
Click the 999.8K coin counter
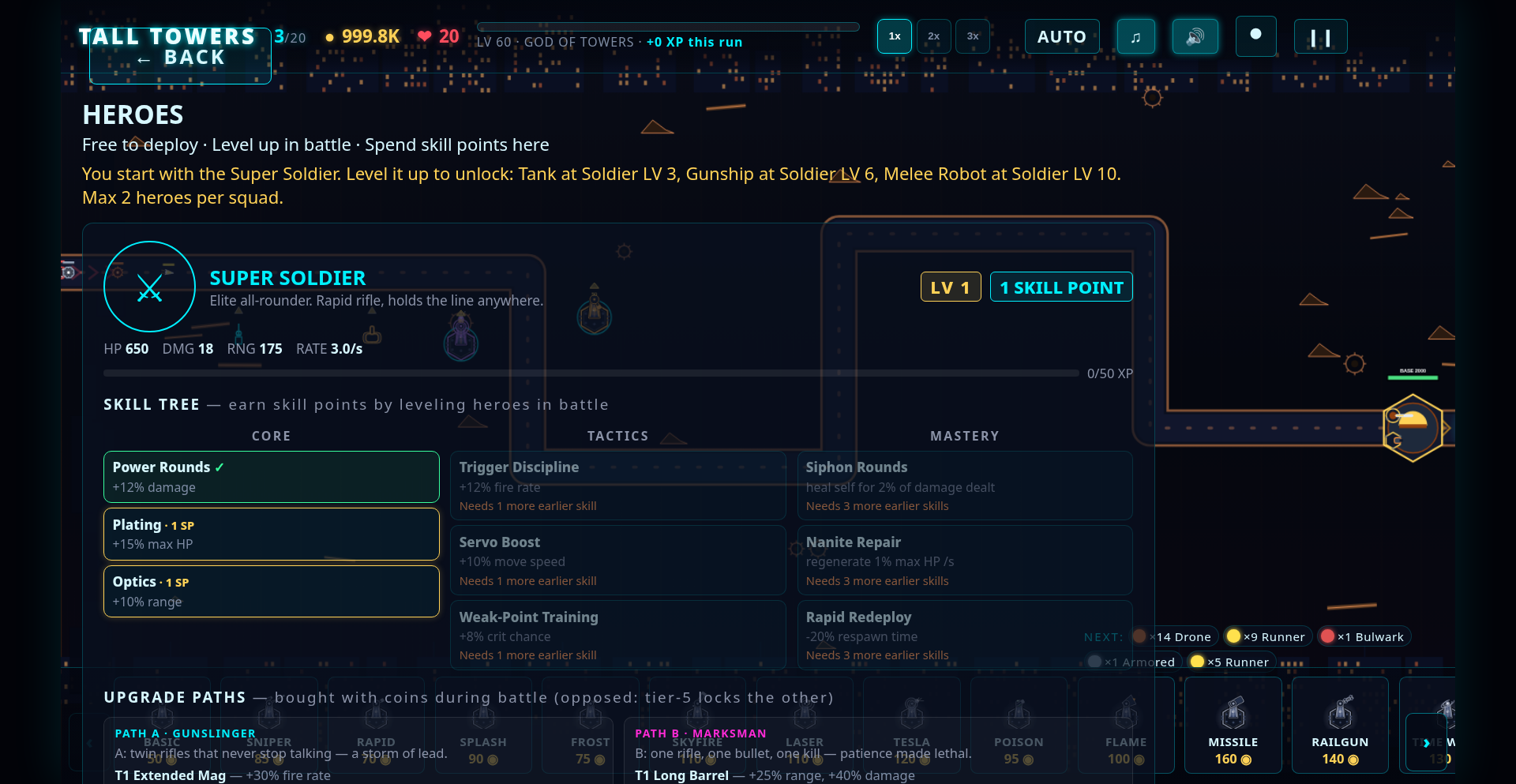[x=362, y=36]
